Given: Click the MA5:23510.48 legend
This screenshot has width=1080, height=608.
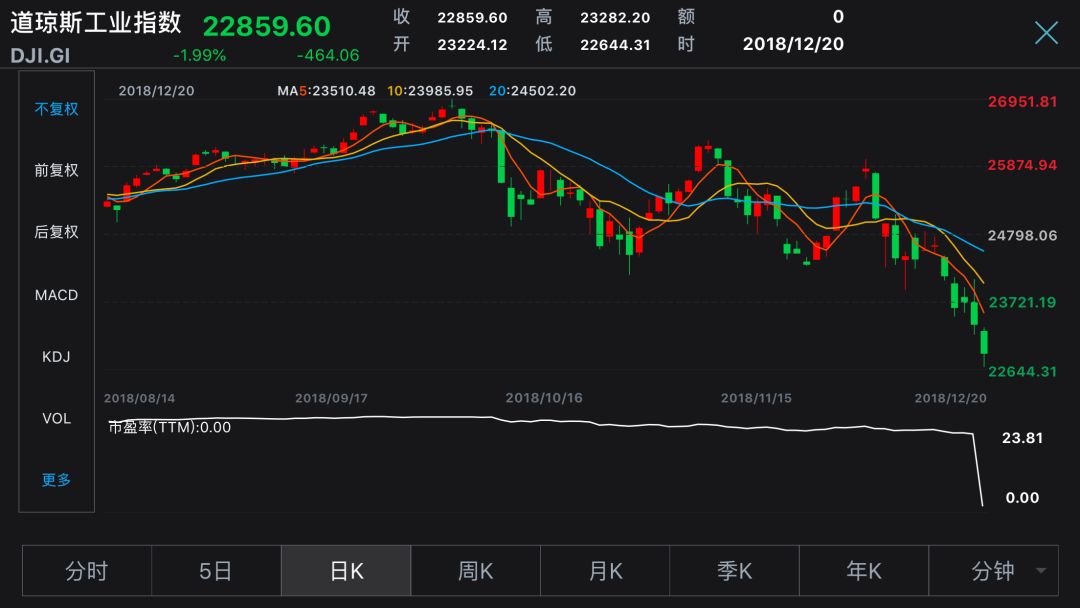Looking at the screenshot, I should 326,91.
